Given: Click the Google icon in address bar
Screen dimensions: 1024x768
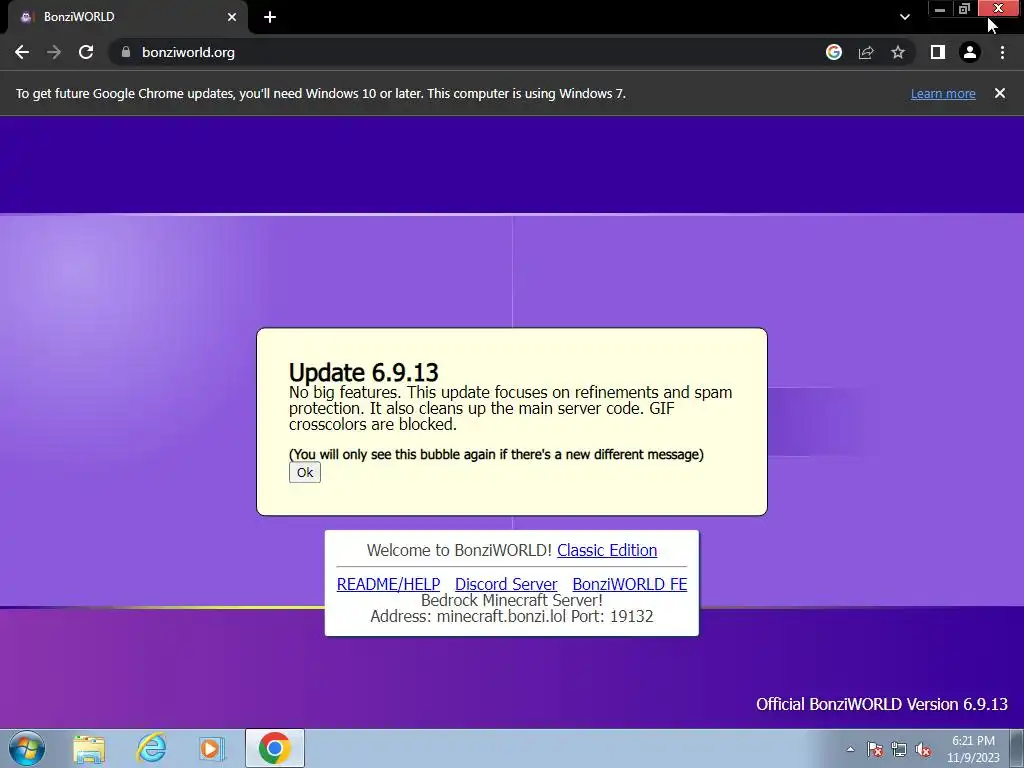Looking at the screenshot, I should 834,52.
